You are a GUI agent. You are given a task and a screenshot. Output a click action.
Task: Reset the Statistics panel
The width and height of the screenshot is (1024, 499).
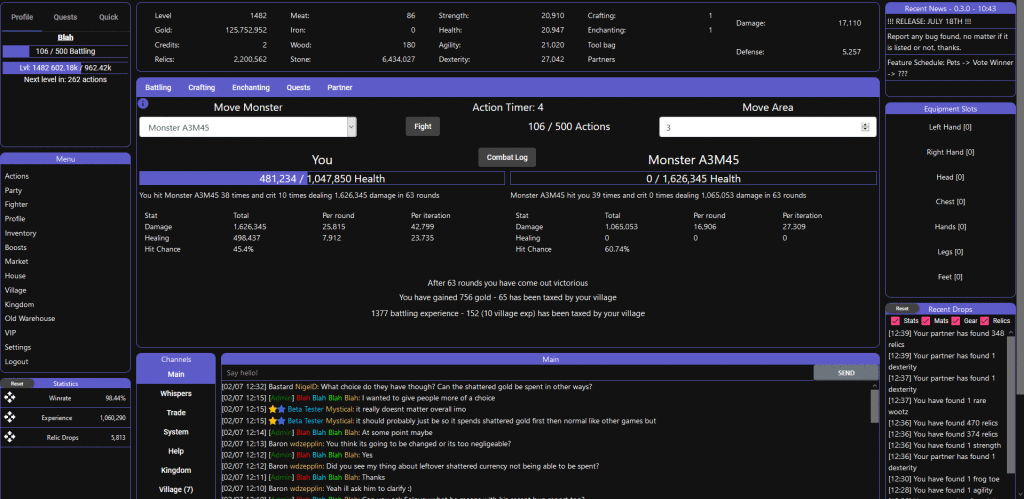pos(17,383)
